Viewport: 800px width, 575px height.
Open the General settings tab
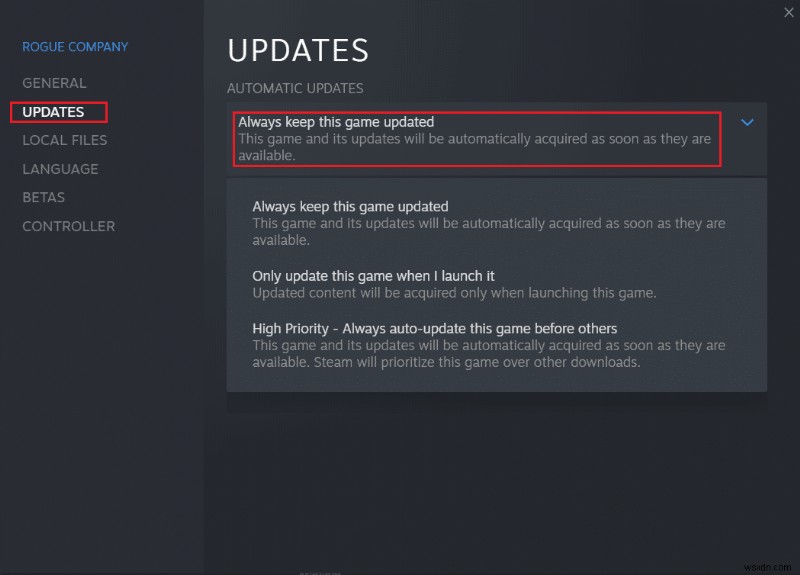54,83
